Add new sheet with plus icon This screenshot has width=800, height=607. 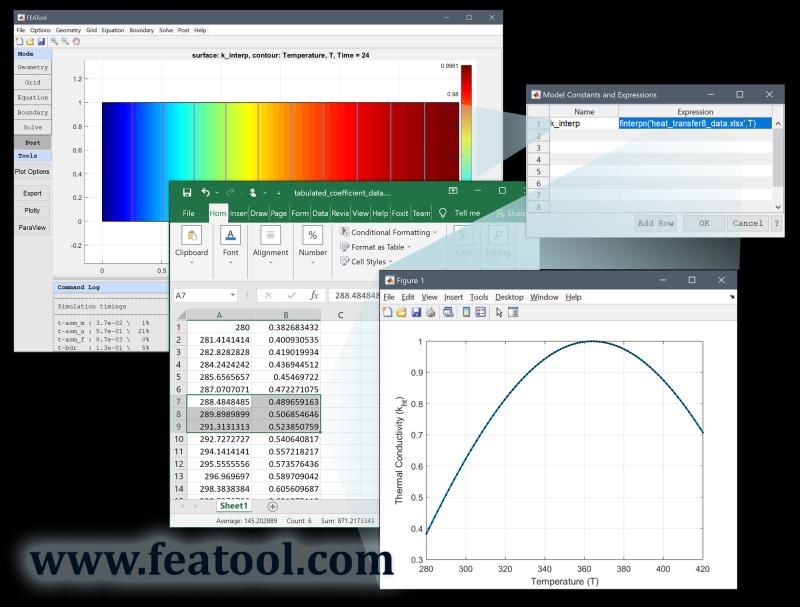(272, 507)
